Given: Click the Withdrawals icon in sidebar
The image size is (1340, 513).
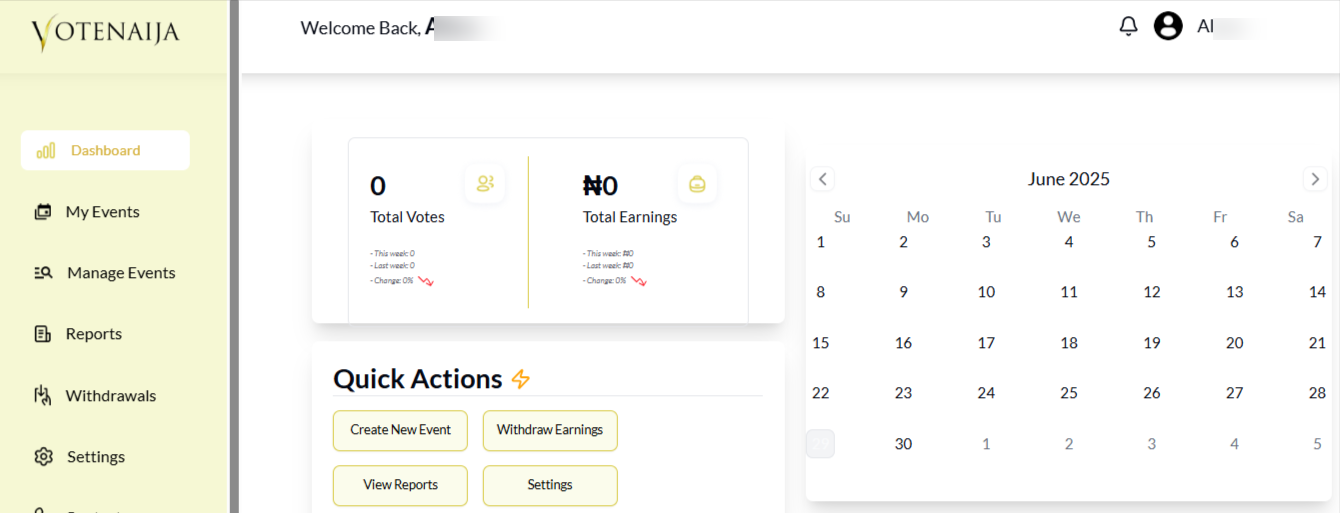Looking at the screenshot, I should coord(43,396).
